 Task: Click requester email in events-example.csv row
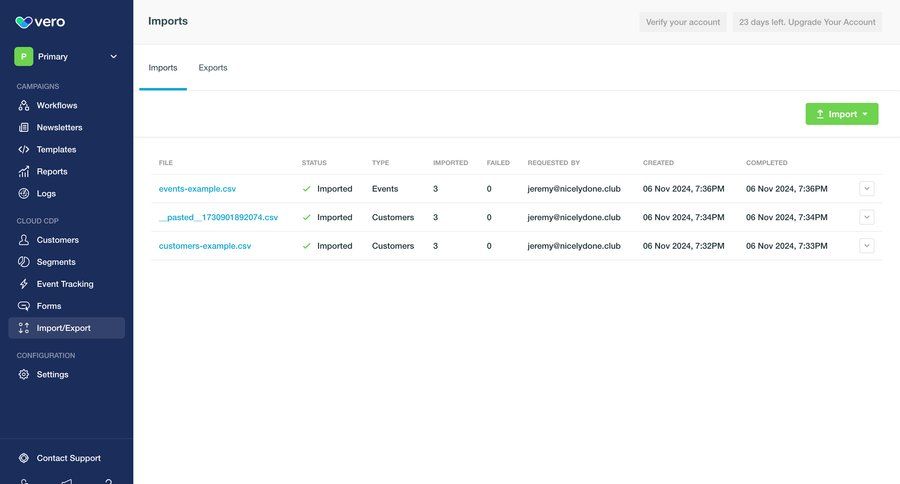[574, 188]
